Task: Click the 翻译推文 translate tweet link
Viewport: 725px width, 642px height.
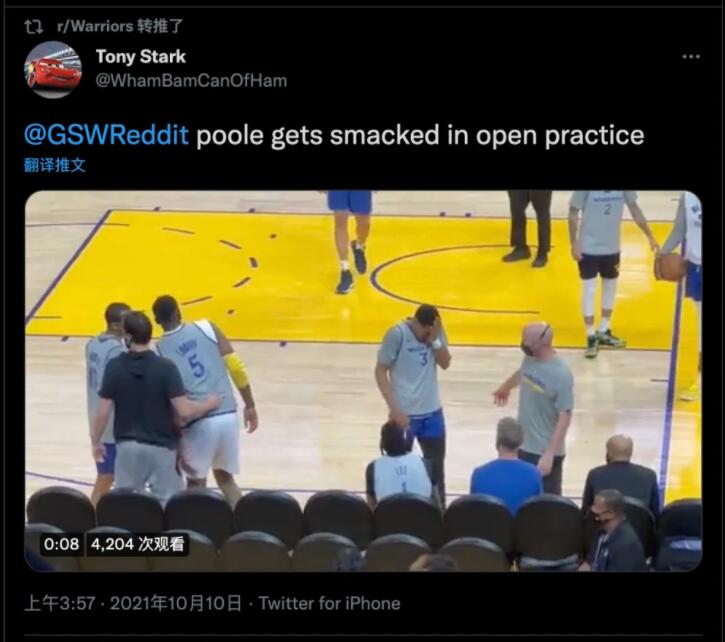Action: point(55,165)
